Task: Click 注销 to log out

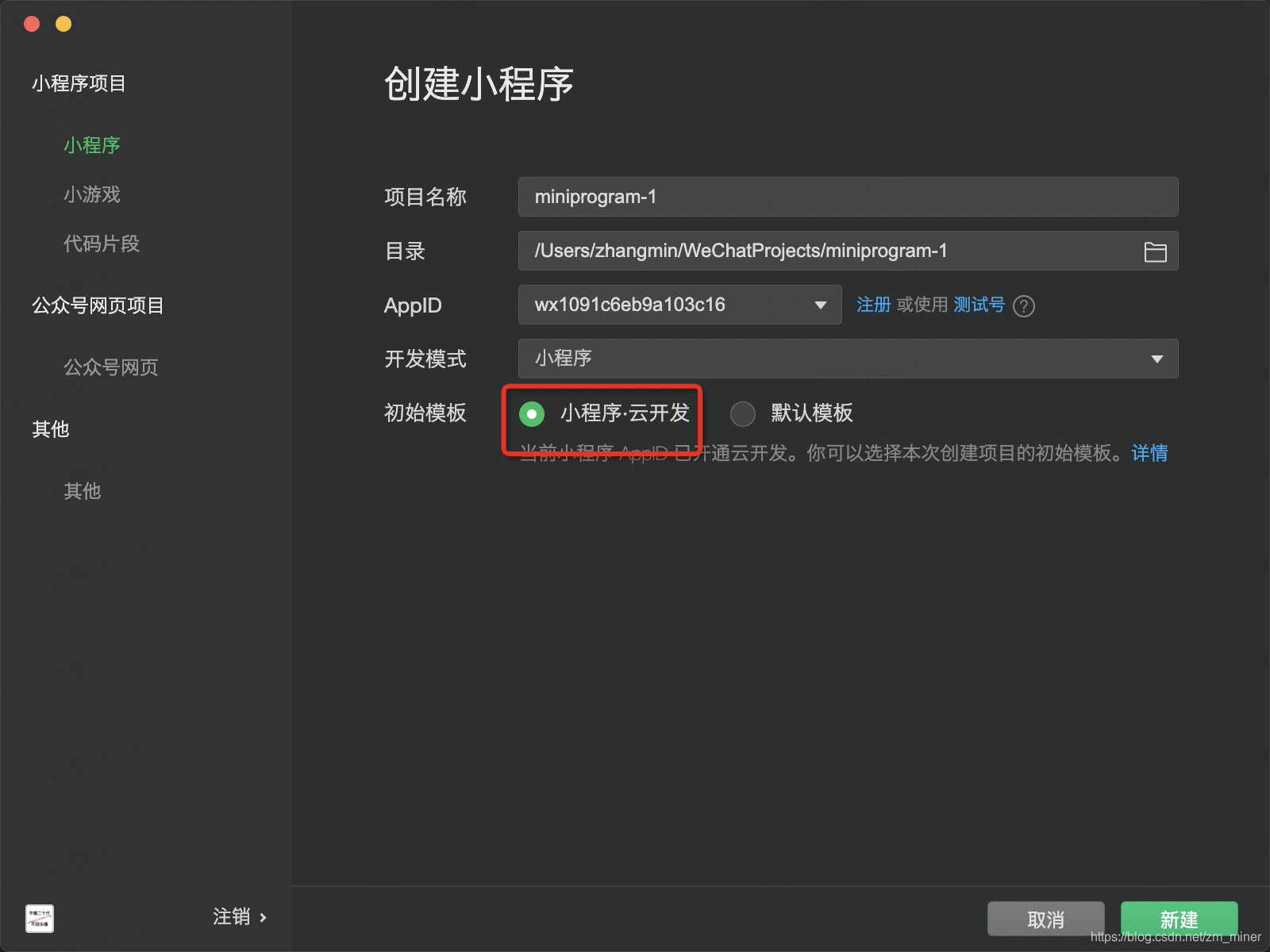Action: click(x=232, y=917)
